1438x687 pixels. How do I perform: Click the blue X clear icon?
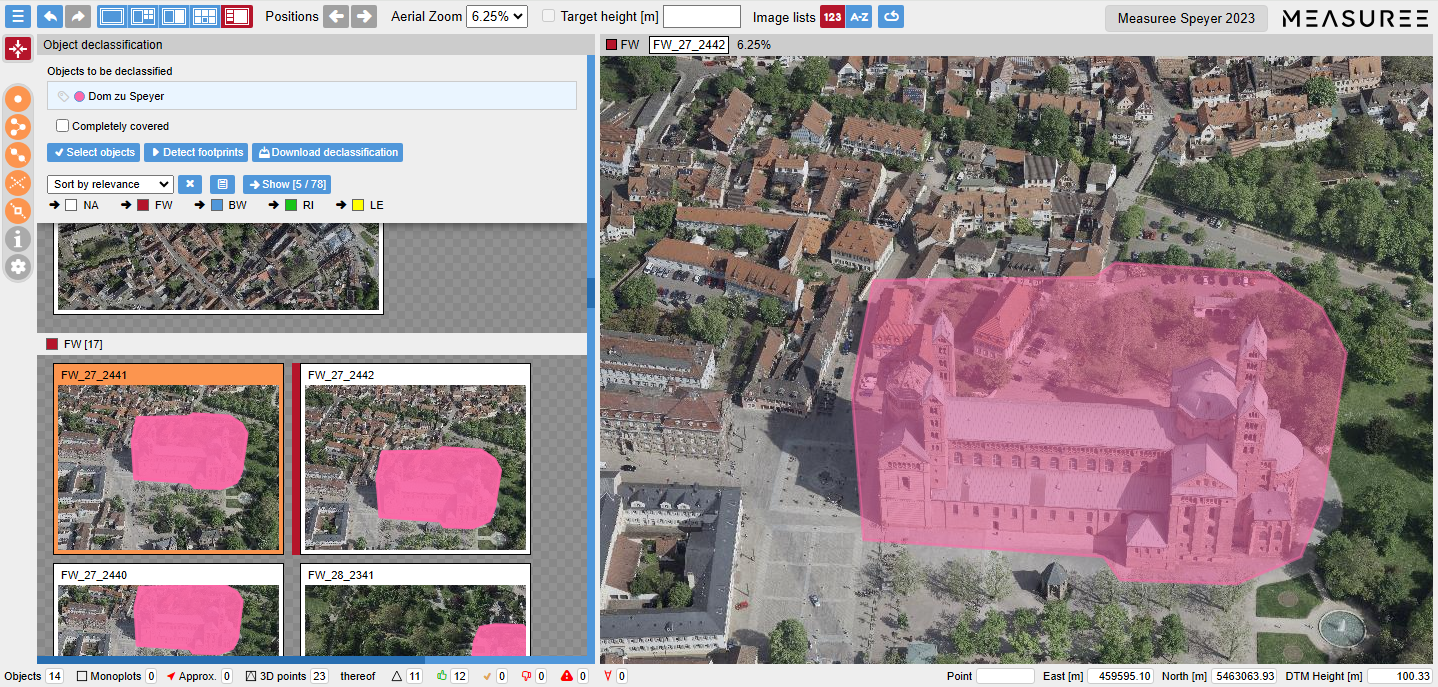pos(190,184)
